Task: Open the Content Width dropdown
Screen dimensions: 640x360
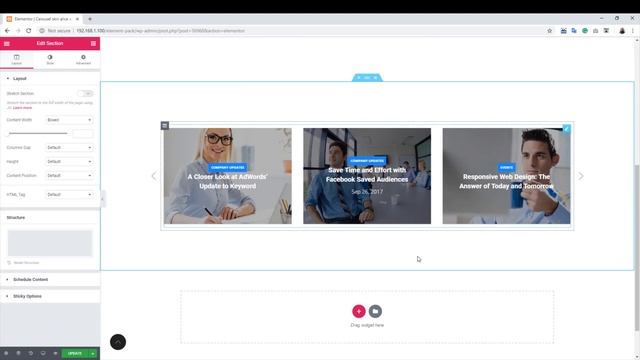Action: pos(69,120)
